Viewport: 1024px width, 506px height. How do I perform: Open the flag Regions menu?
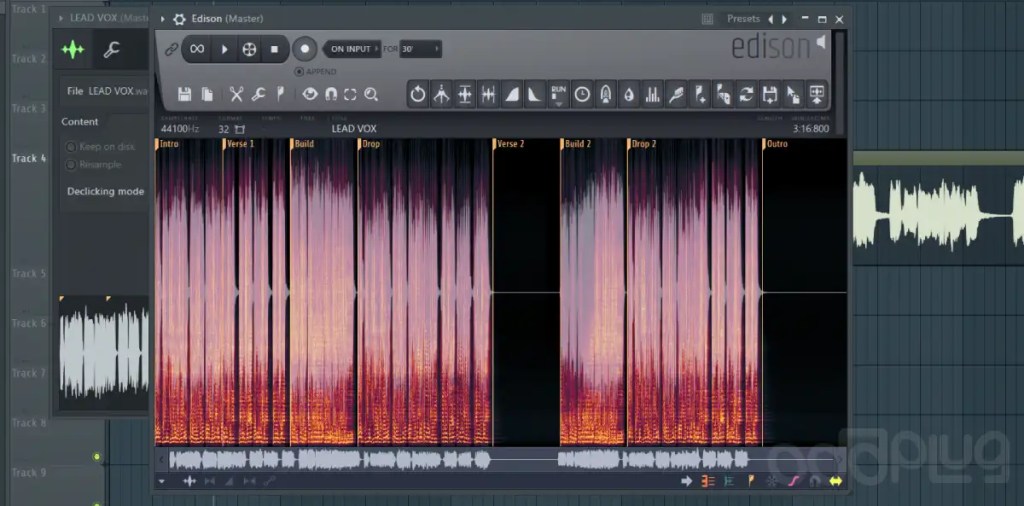280,95
